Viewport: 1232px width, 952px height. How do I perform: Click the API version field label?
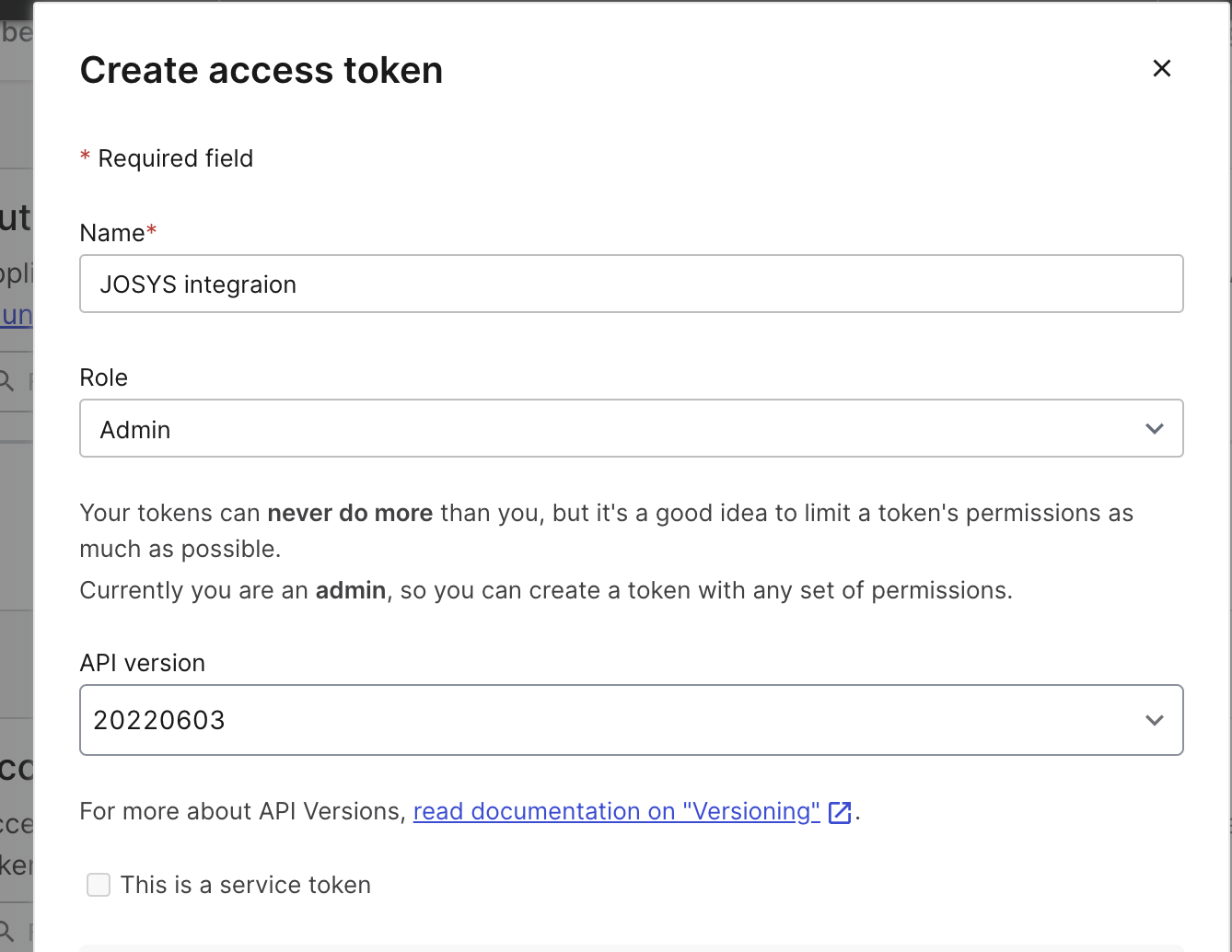tap(143, 663)
